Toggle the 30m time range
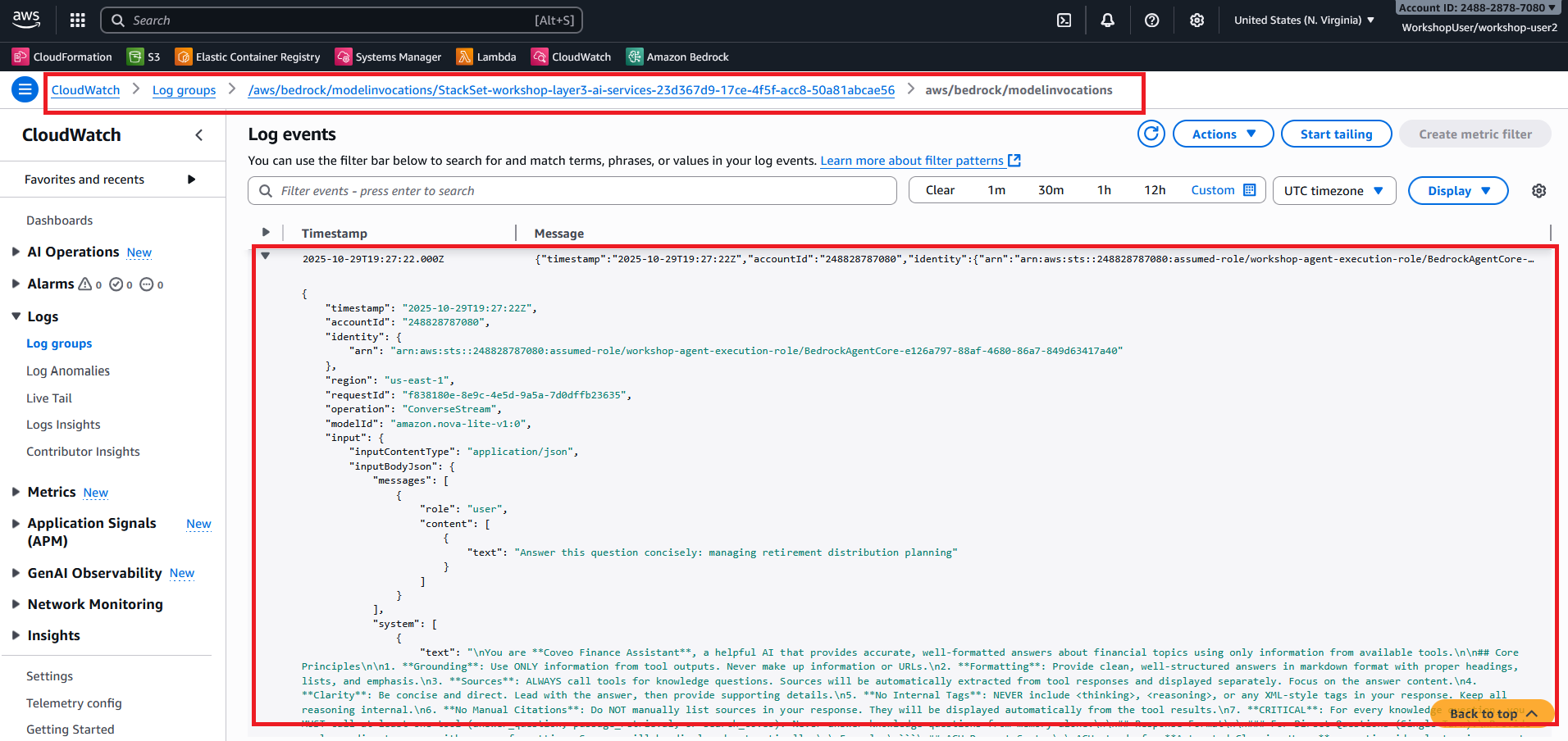 1051,189
